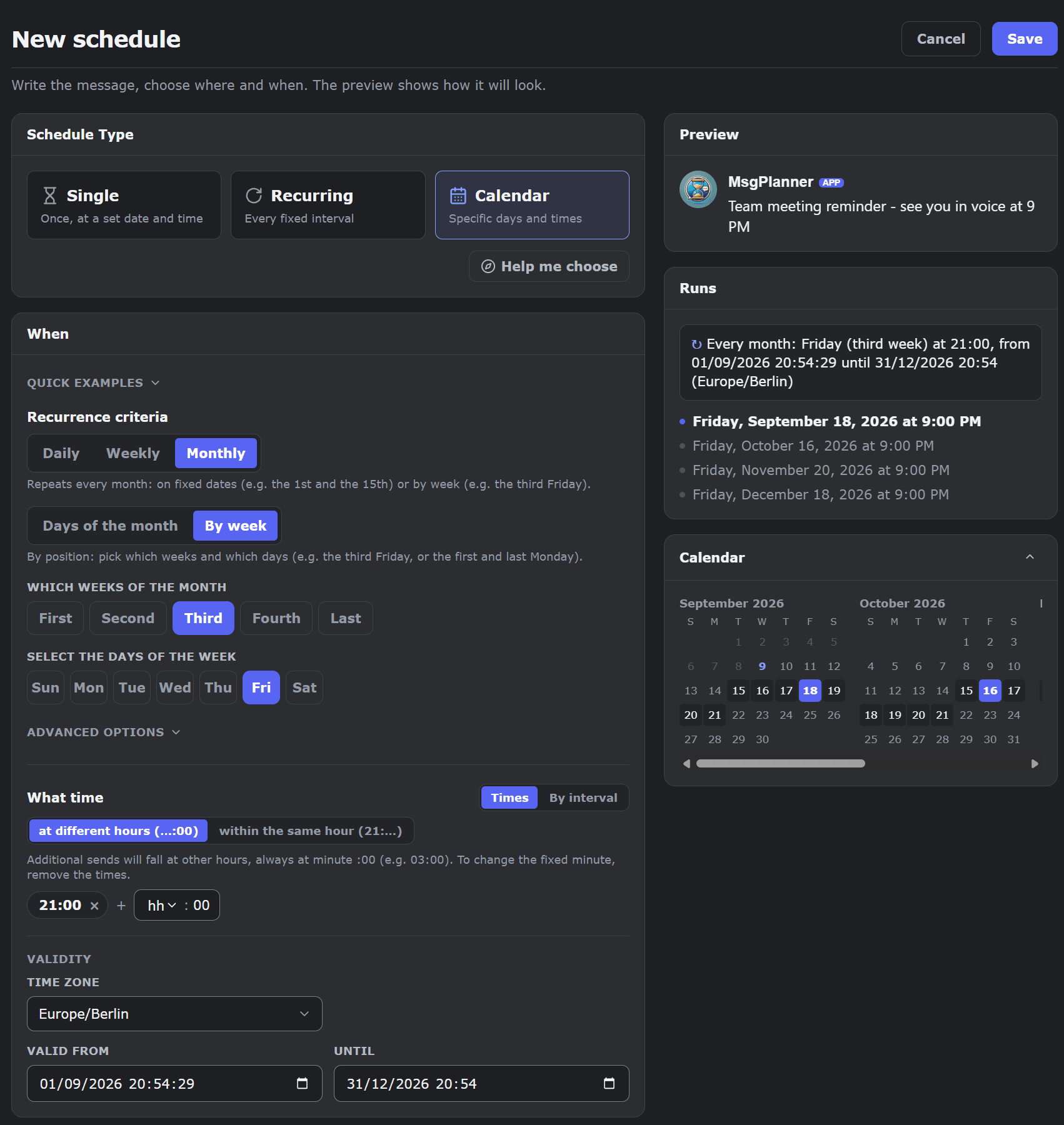Click the compass icon in Help me choose
Screen dimensions: 1064x1125
488,266
